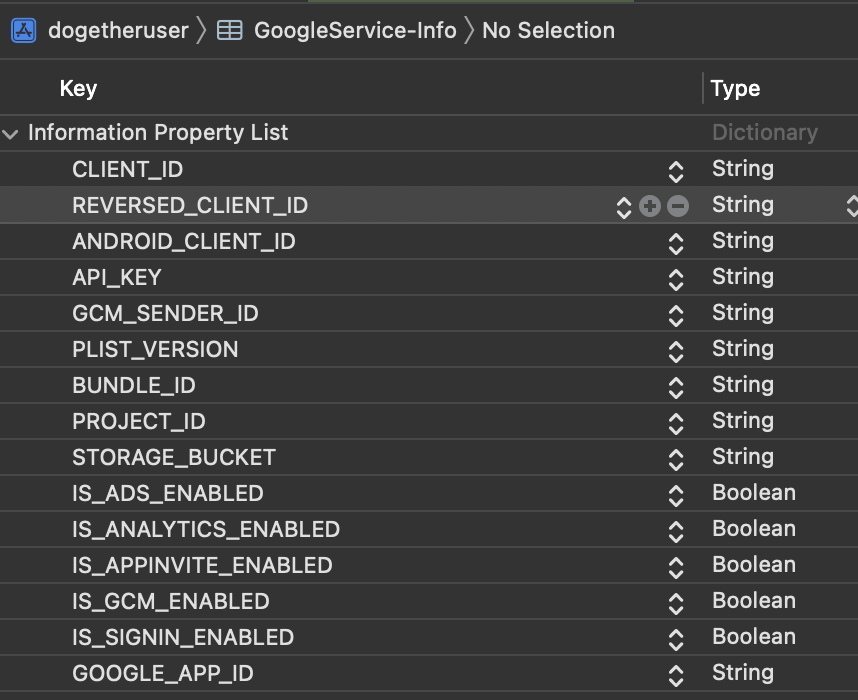This screenshot has width=858, height=700.
Task: Click the Dictionary type of Information Property List
Action: [765, 133]
